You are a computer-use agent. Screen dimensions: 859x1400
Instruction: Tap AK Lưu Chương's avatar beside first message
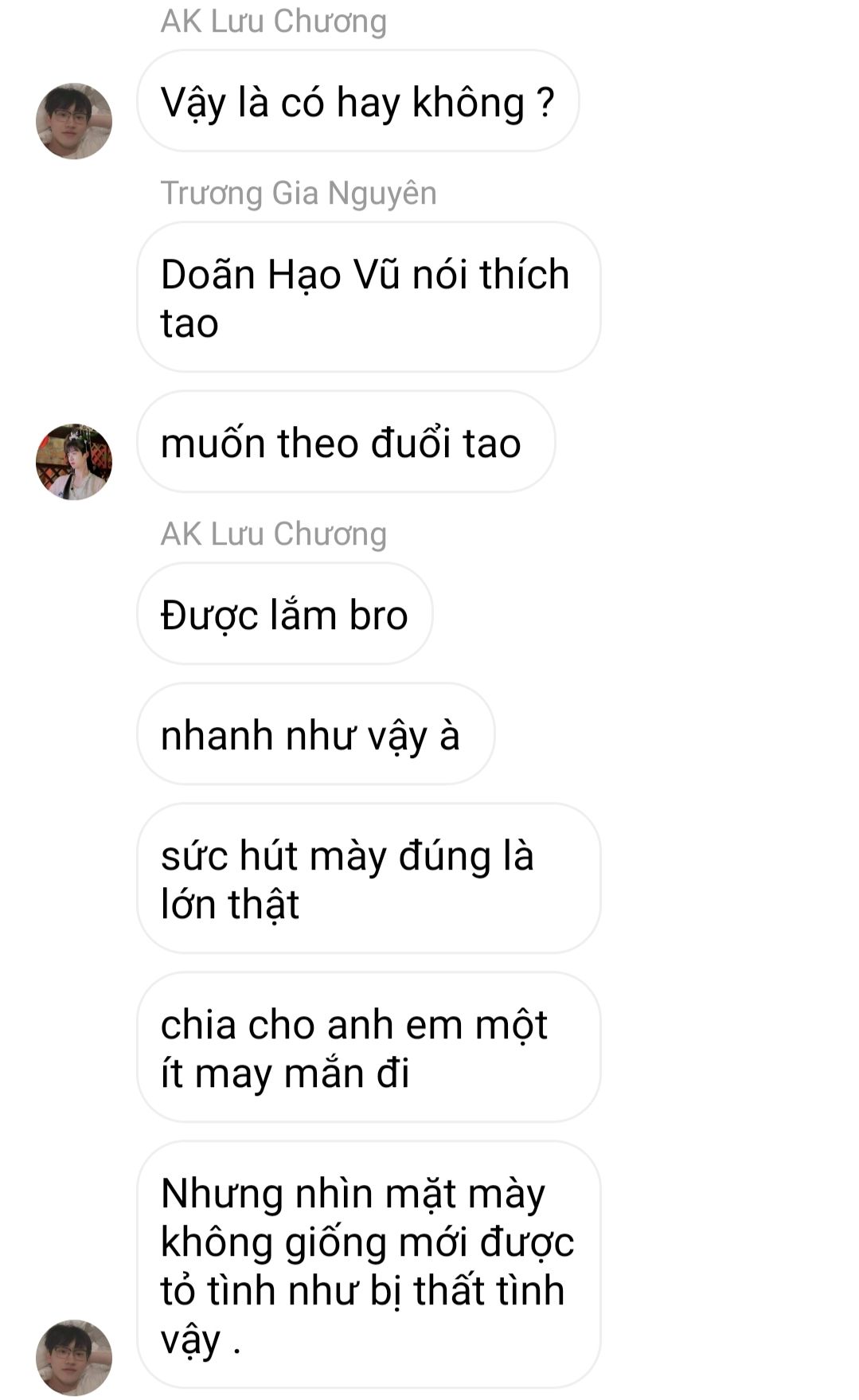(74, 121)
